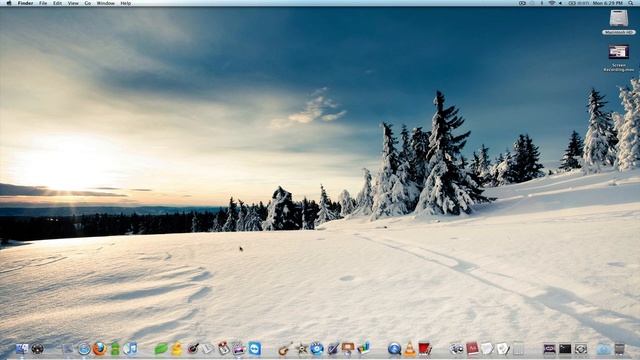640x360 pixels.
Task: Launch Terminal black screen icon
Action: [565, 349]
